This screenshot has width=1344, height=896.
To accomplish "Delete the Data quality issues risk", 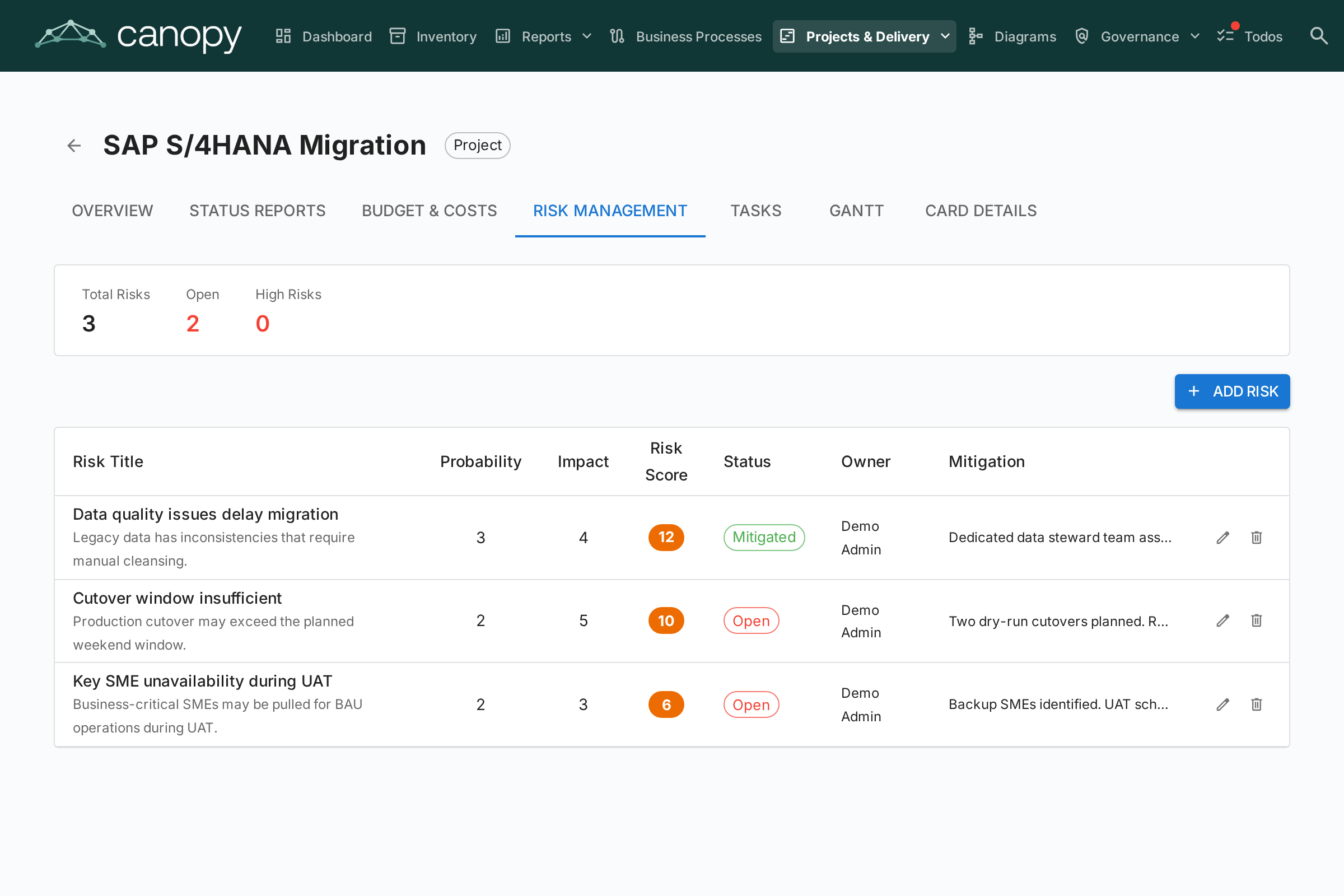I will click(1257, 538).
